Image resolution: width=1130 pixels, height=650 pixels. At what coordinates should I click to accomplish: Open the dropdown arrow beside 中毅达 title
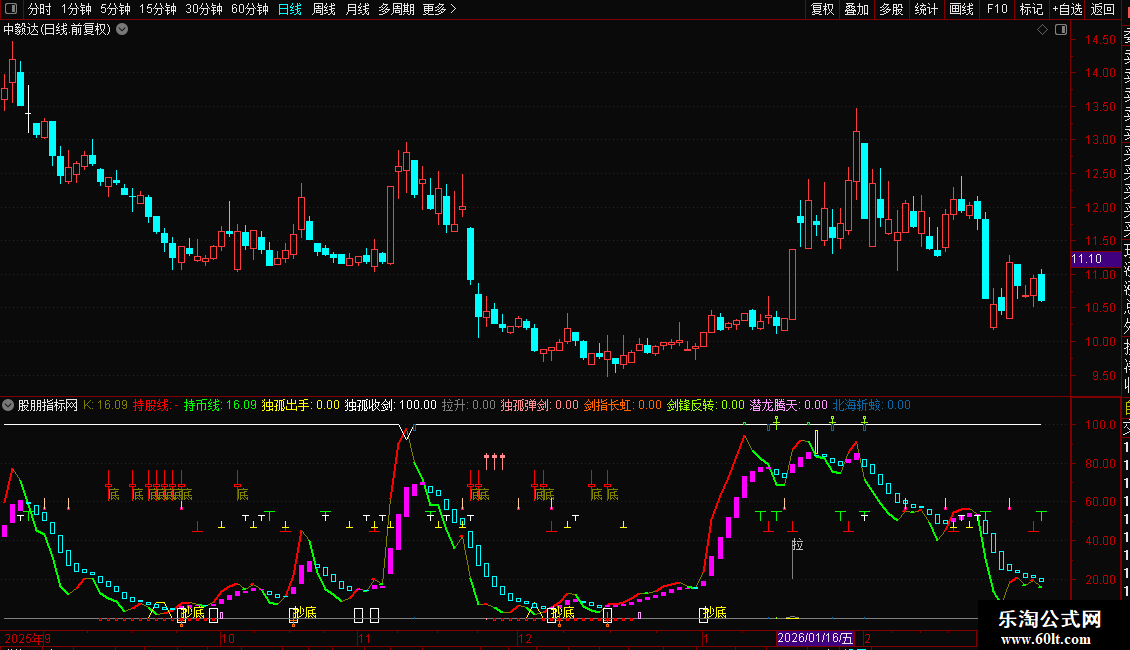122,29
